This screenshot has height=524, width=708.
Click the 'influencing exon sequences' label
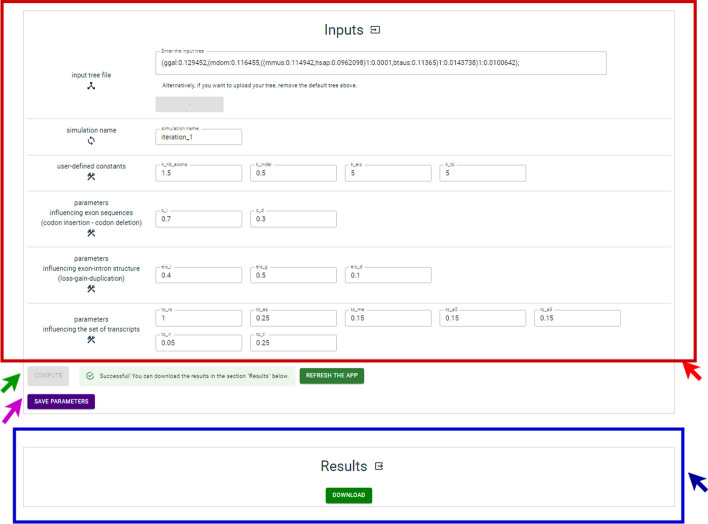tap(91, 212)
